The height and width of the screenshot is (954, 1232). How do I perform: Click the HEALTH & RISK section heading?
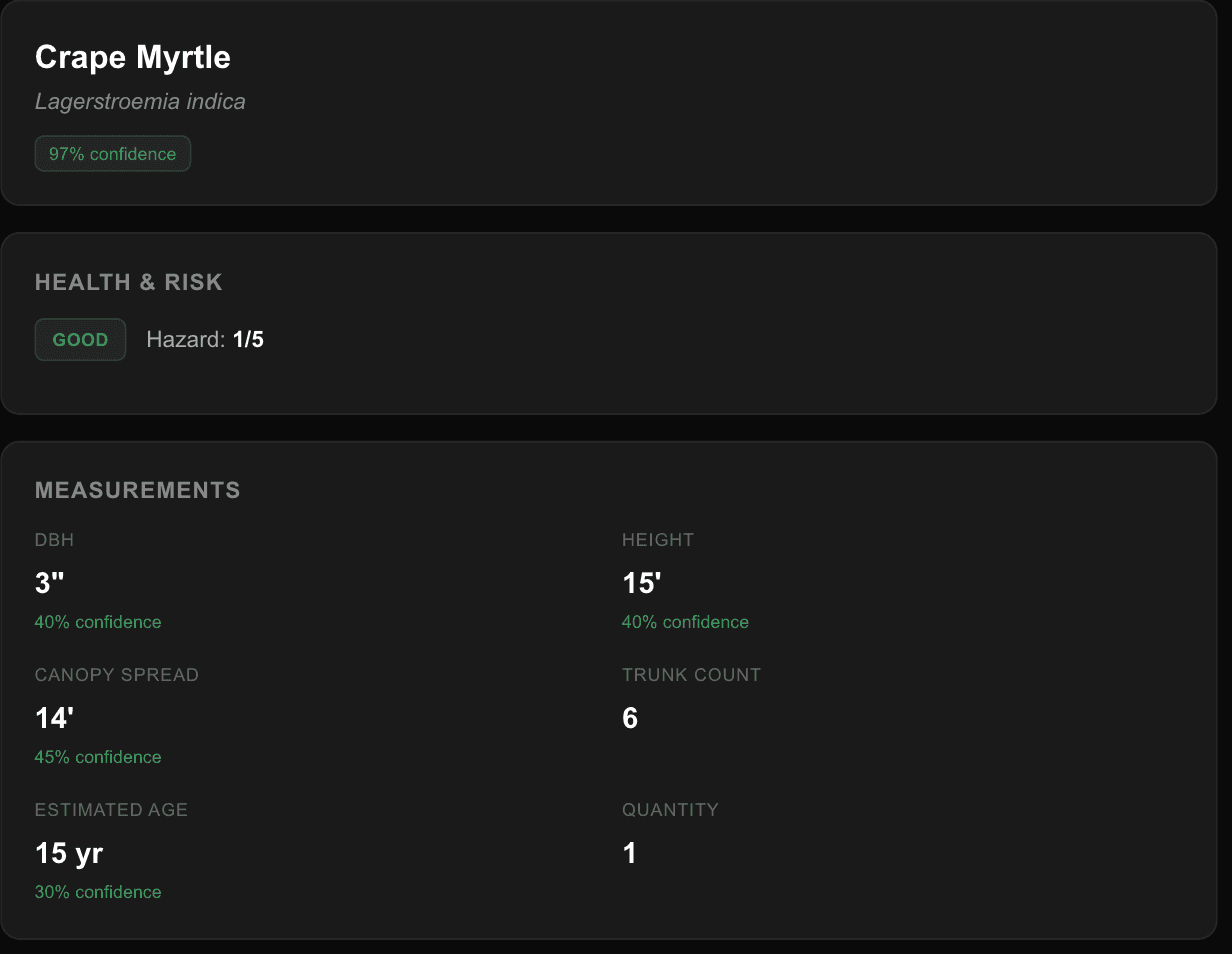129,283
